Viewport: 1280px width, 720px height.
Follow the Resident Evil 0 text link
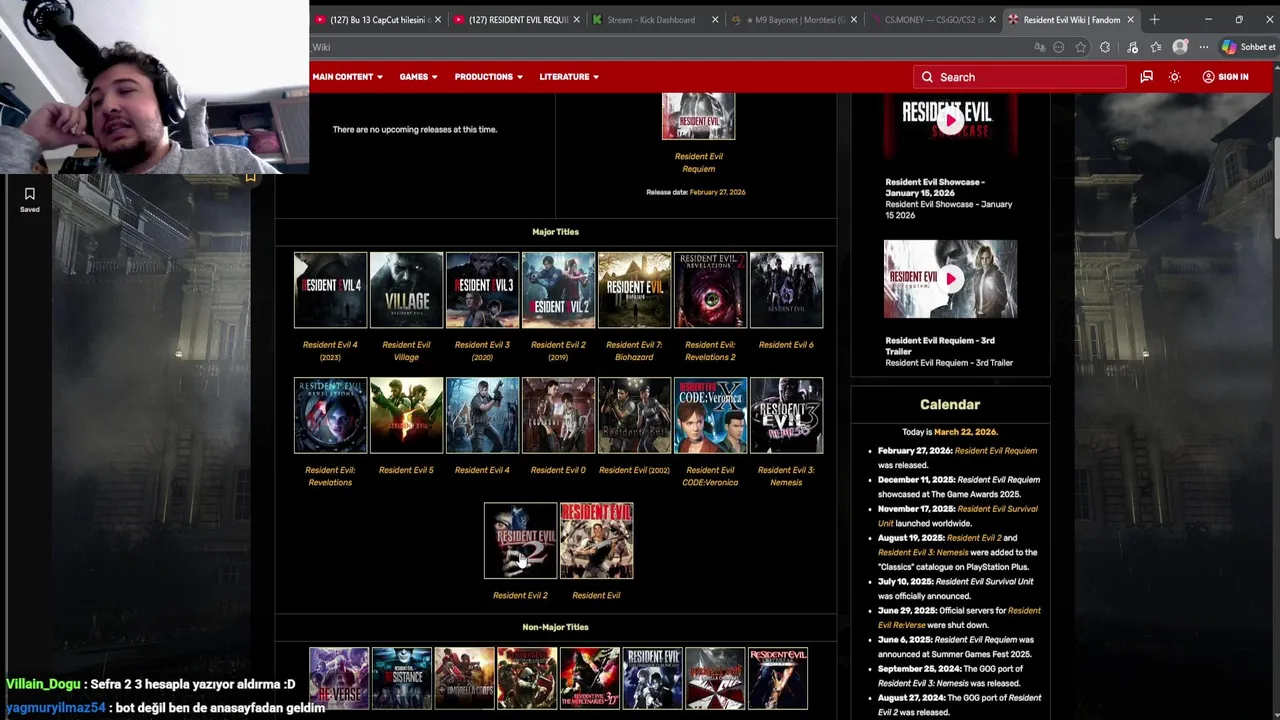click(558, 470)
